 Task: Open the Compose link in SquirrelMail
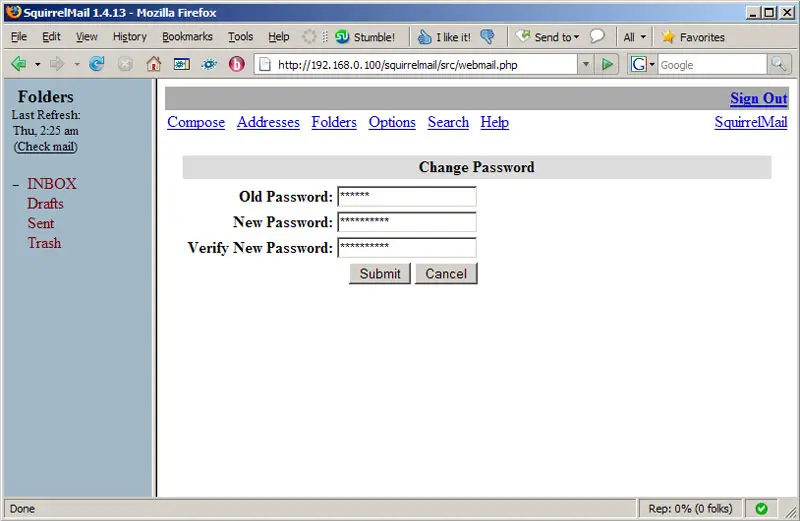point(196,122)
